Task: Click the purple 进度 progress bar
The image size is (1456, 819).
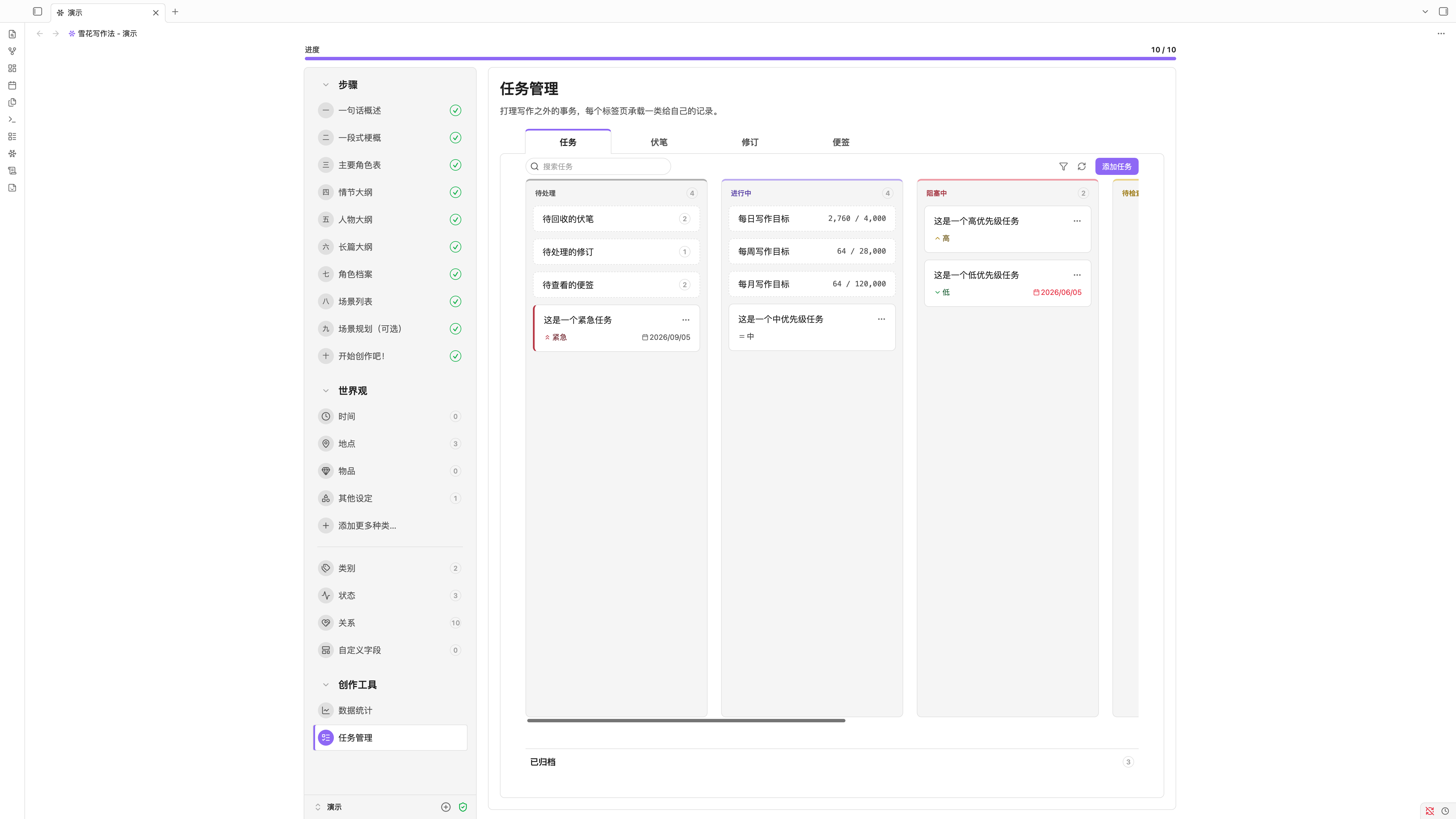Action: (740, 58)
